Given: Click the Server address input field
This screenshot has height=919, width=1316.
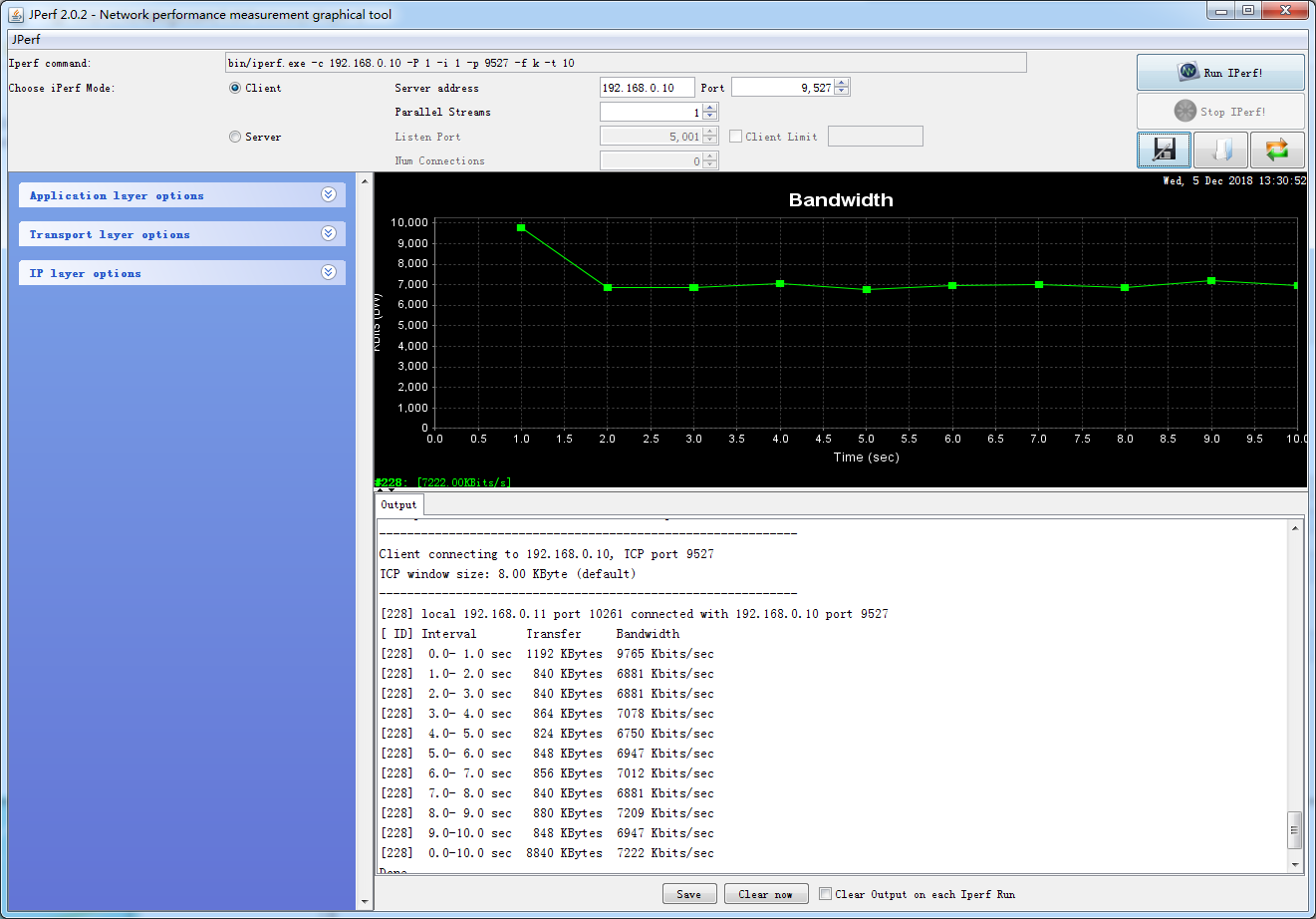Looking at the screenshot, I should coord(647,87).
